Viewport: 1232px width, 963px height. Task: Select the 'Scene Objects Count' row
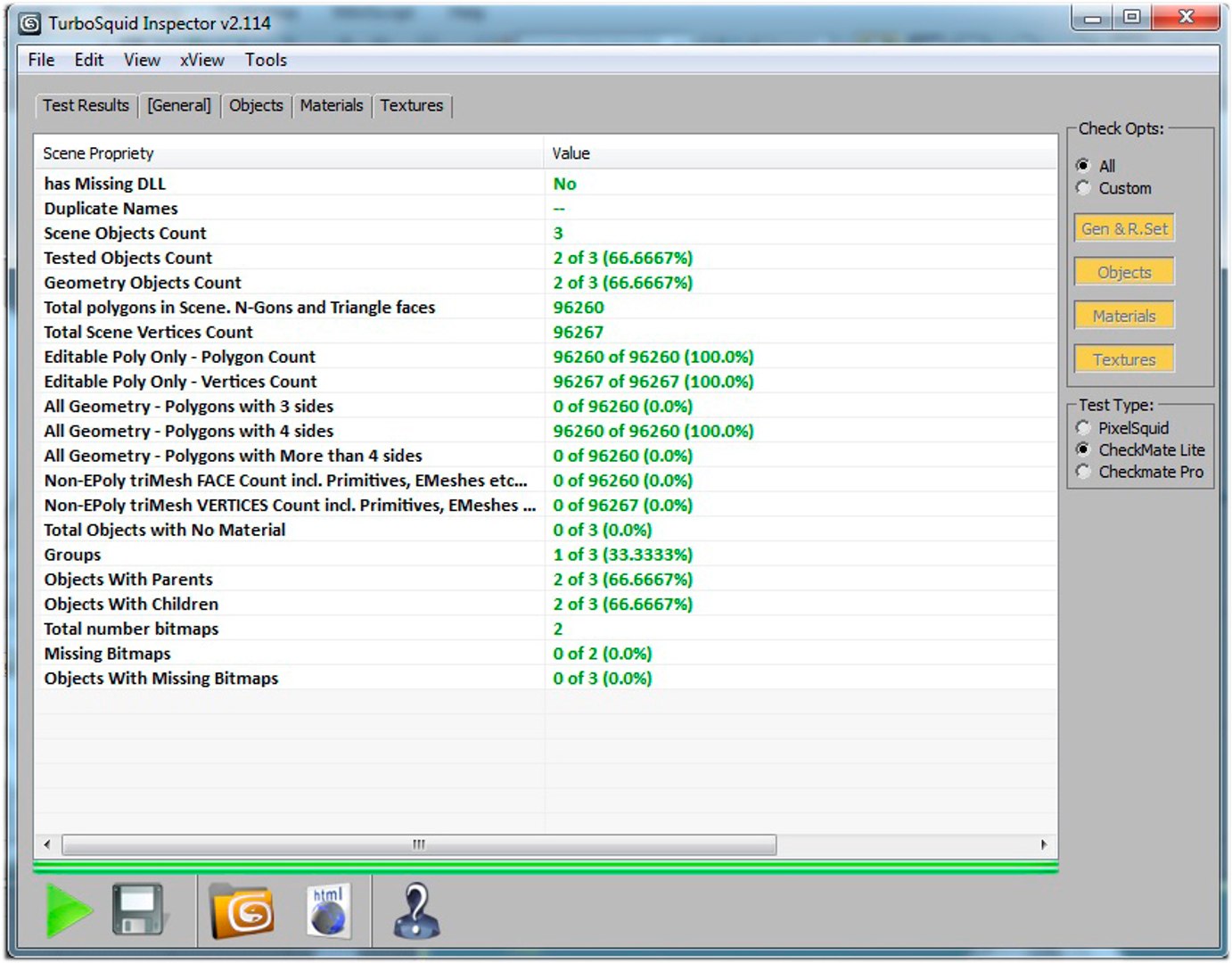546,233
